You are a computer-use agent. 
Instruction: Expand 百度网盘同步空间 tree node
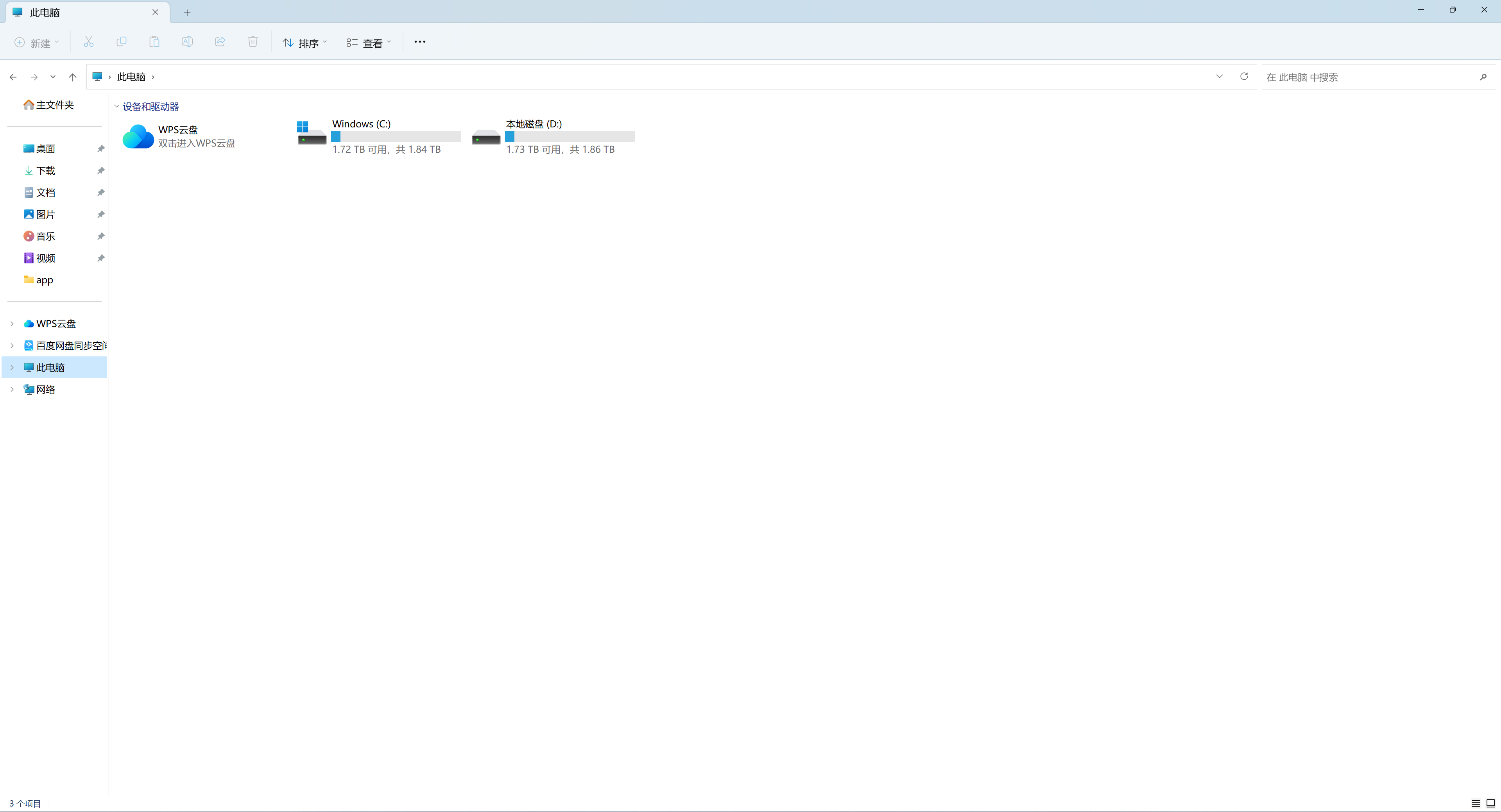pyautogui.click(x=12, y=346)
